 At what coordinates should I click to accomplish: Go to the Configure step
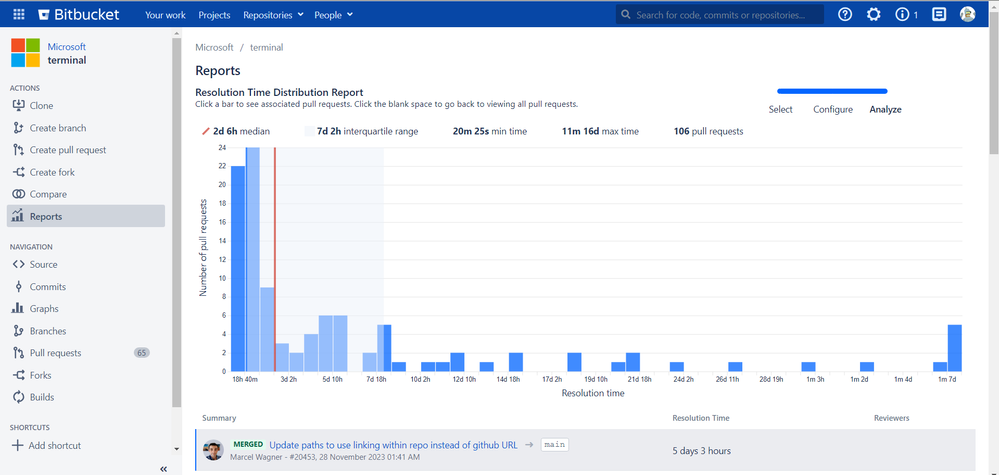click(833, 110)
